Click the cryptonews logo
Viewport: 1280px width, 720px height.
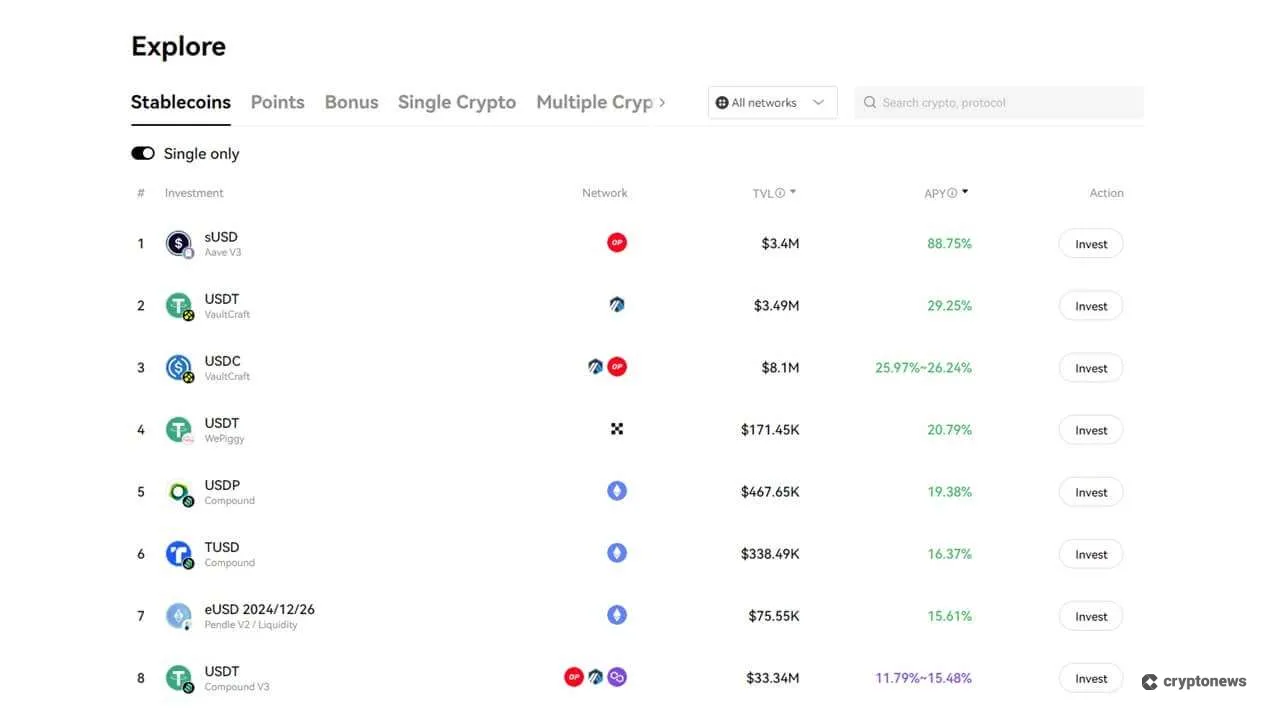tap(1194, 681)
